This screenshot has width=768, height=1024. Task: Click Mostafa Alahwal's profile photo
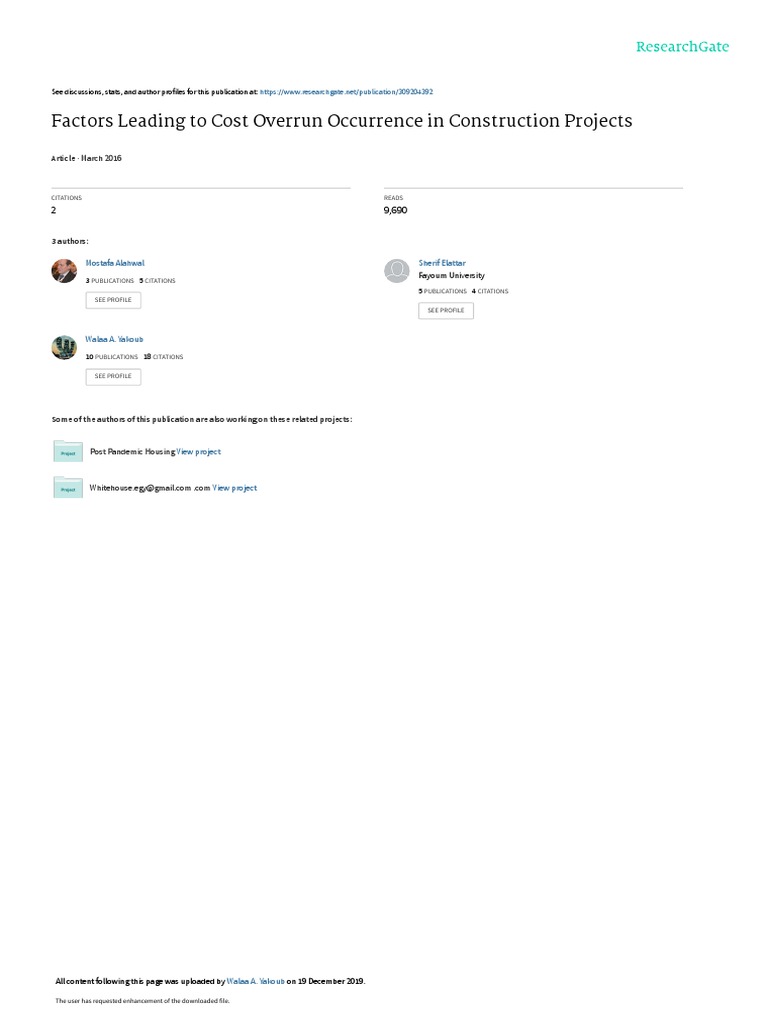point(64,270)
